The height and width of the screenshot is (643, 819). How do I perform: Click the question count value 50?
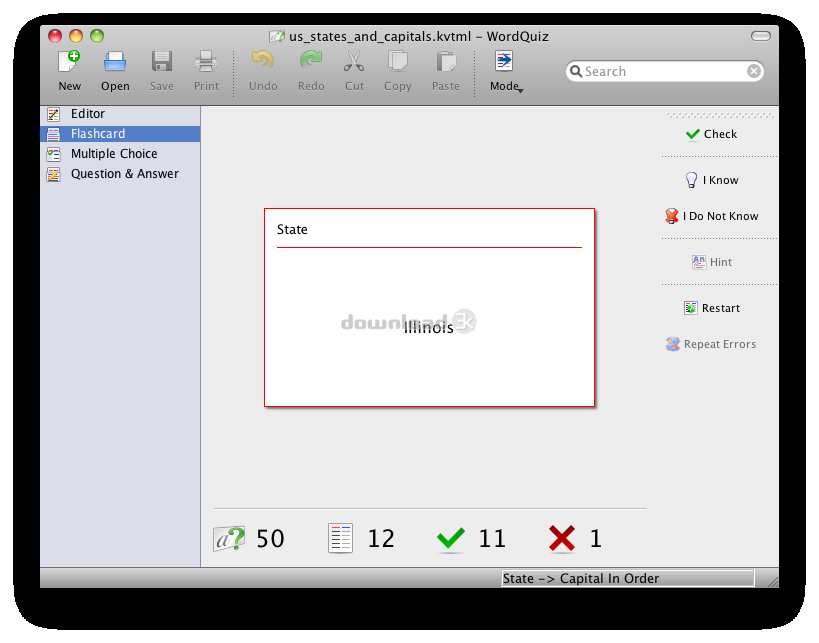pyautogui.click(x=270, y=539)
